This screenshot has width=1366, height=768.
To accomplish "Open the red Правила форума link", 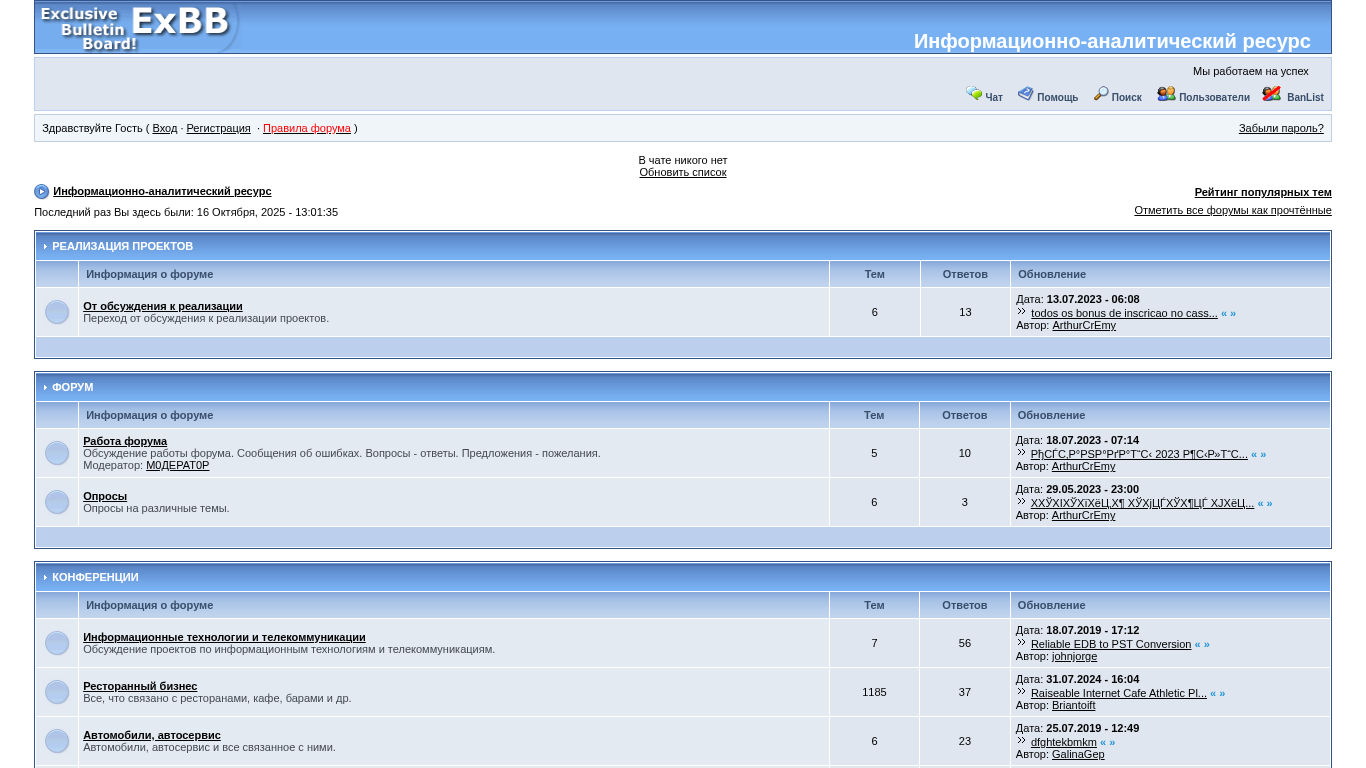I will coord(307,128).
